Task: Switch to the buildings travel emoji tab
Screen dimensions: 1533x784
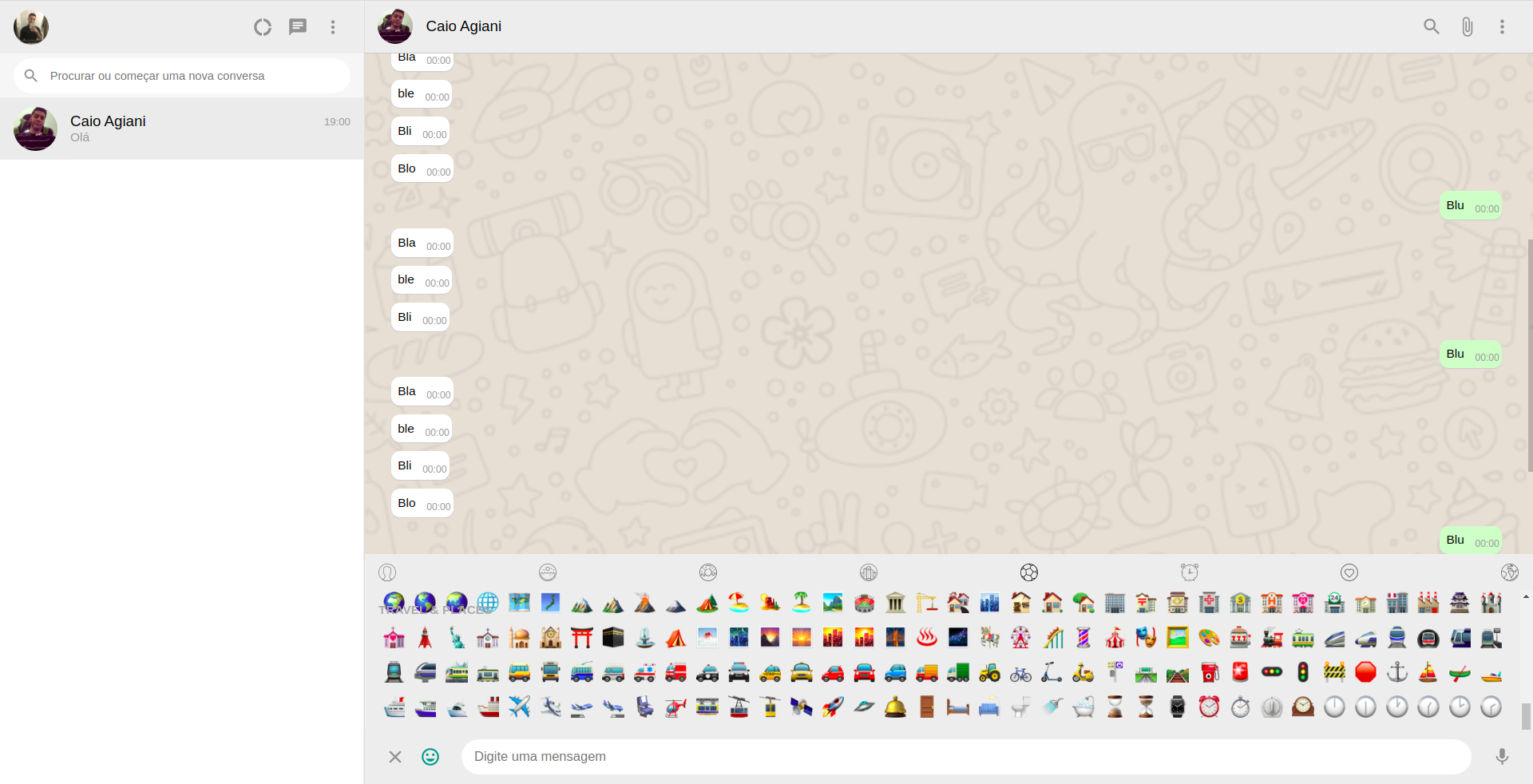Action: (x=869, y=572)
